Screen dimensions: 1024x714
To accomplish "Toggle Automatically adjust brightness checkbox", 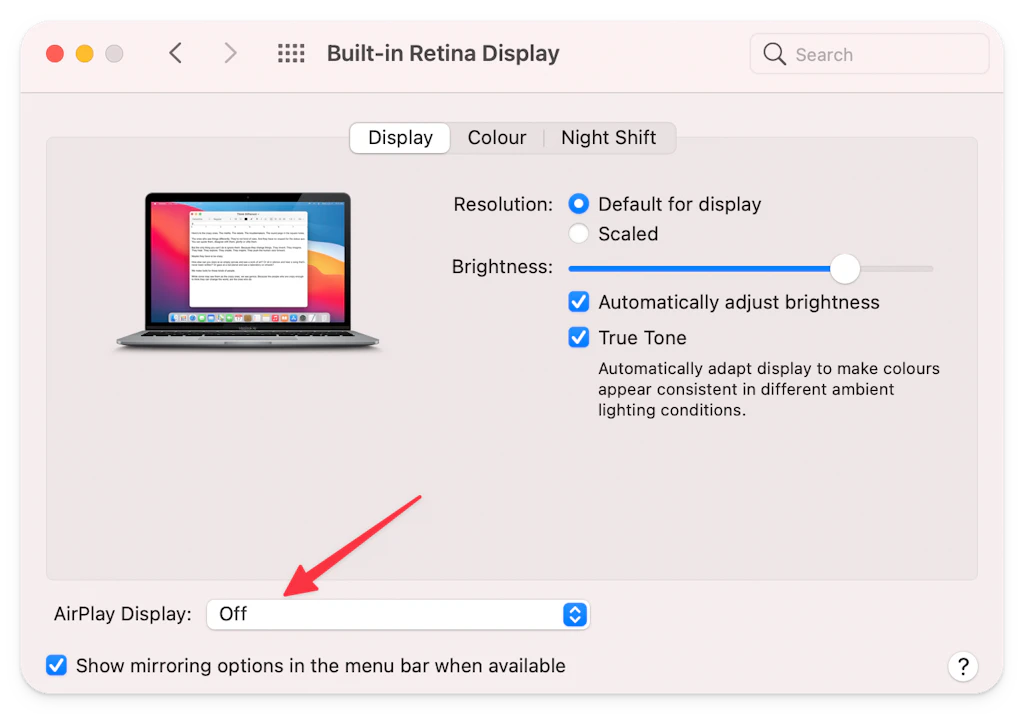I will [x=579, y=302].
